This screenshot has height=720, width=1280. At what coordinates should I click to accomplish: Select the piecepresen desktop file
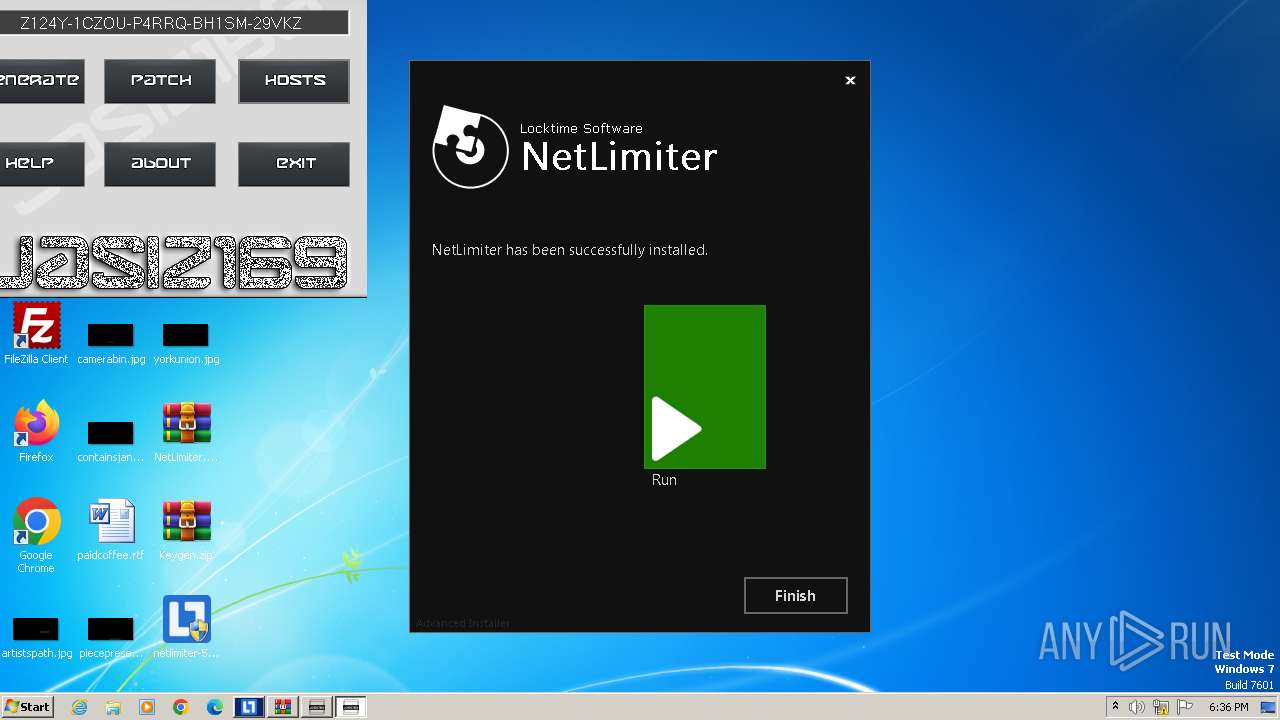[111, 637]
